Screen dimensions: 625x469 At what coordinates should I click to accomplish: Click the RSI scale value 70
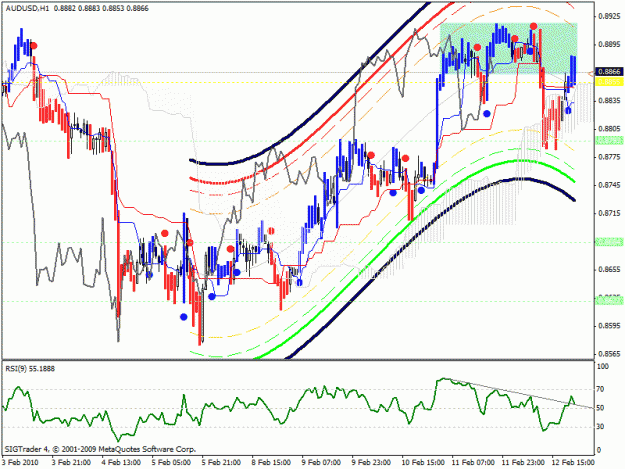click(602, 389)
